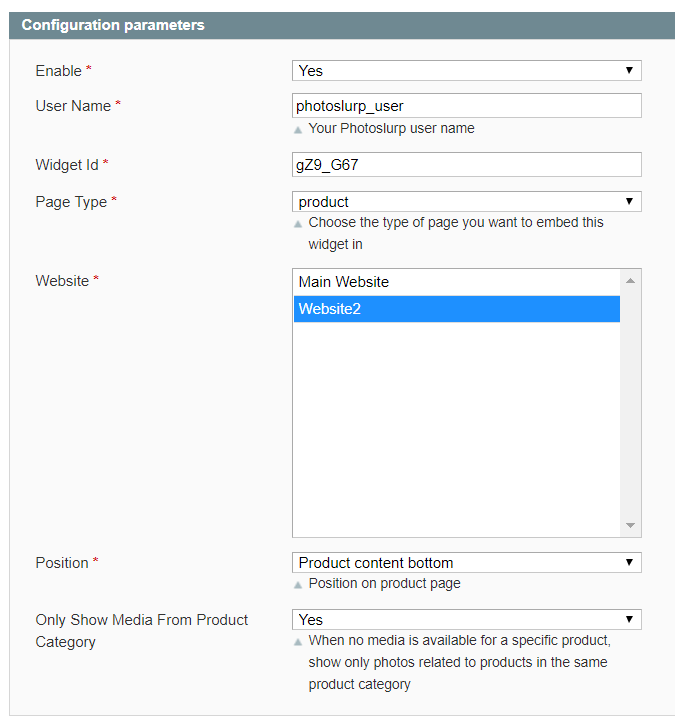Click the hint triangle beside 'When no media'
Image resolution: width=675 pixels, height=727 pixels.
(298, 642)
